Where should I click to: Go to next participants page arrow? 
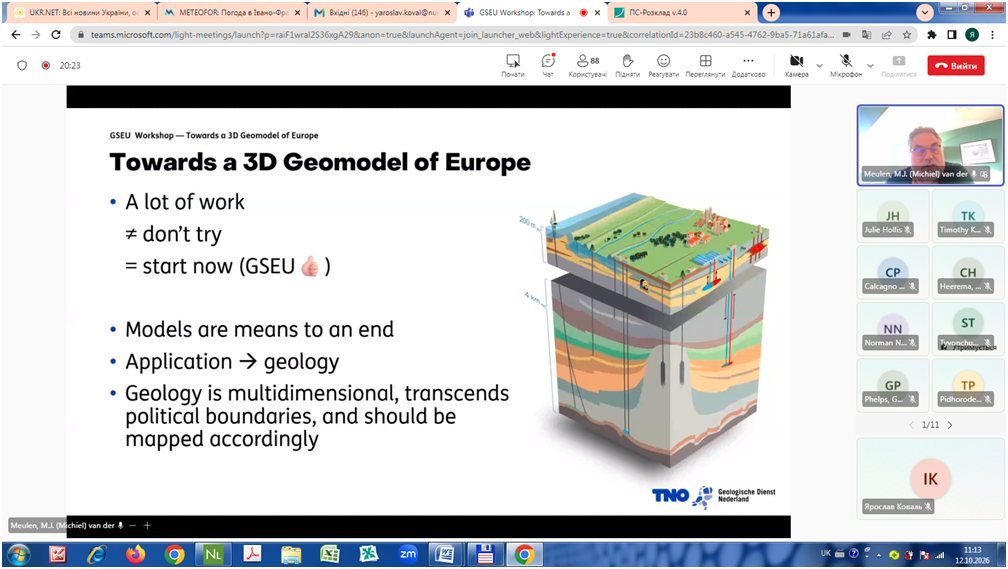pos(950,425)
